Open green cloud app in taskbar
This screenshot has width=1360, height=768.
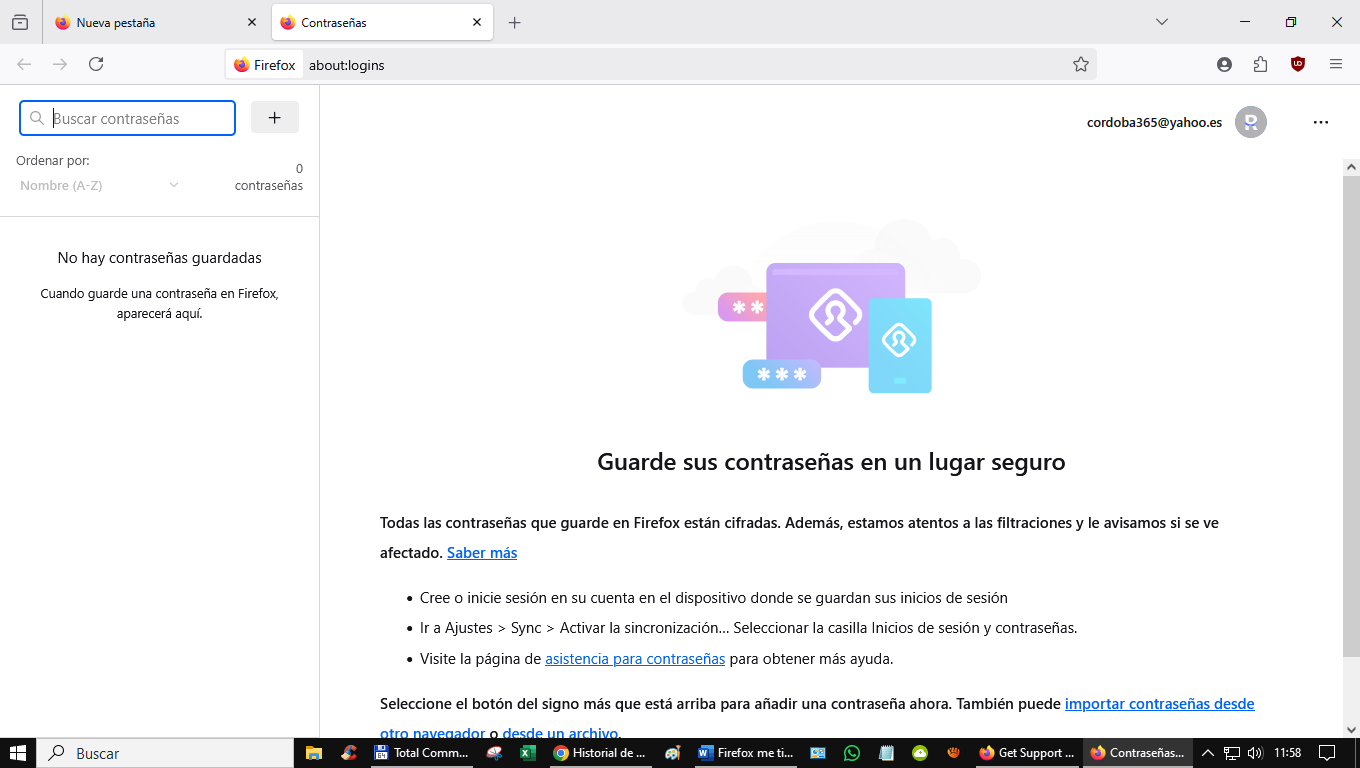click(920, 753)
